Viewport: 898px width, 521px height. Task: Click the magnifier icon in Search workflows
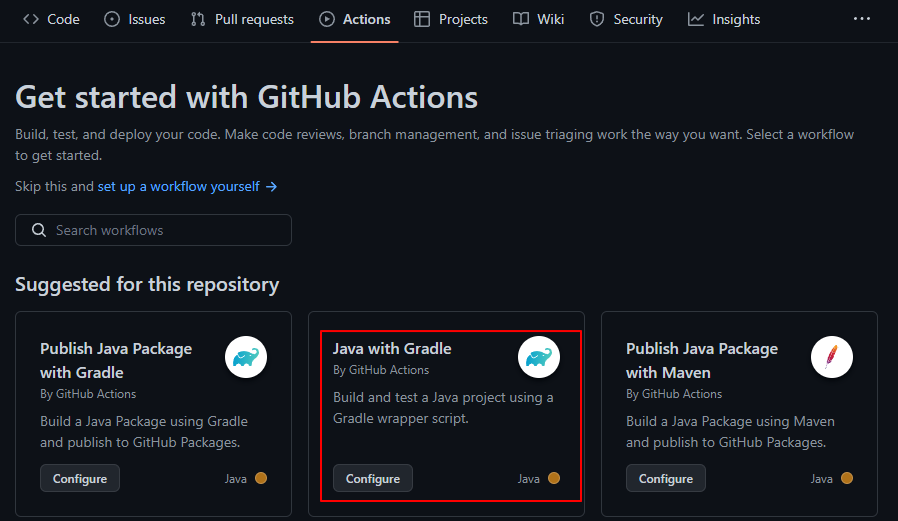(39, 230)
